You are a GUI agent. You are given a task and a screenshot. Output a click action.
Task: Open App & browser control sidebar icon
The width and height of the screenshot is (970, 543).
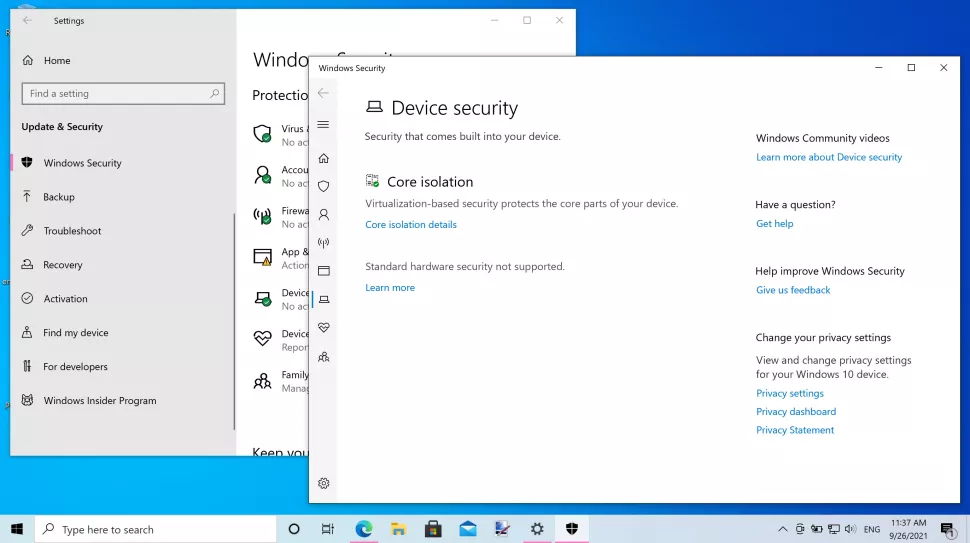[x=324, y=271]
